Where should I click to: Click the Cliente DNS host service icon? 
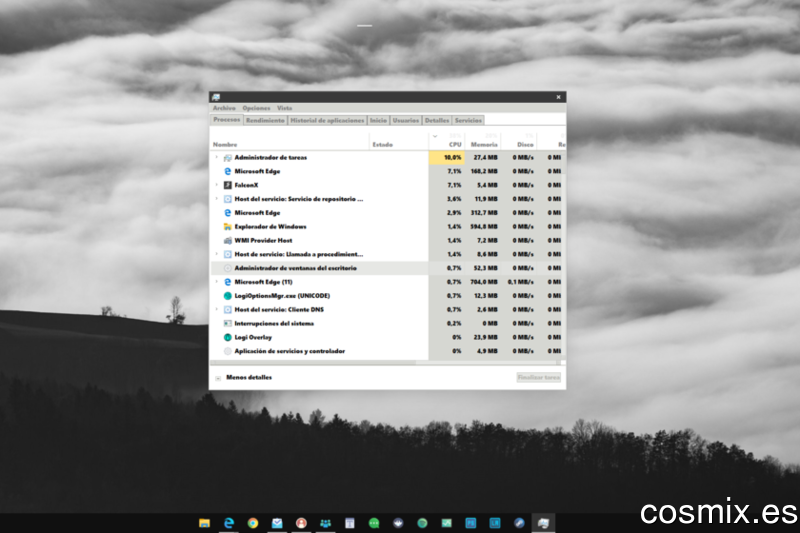coord(228,310)
